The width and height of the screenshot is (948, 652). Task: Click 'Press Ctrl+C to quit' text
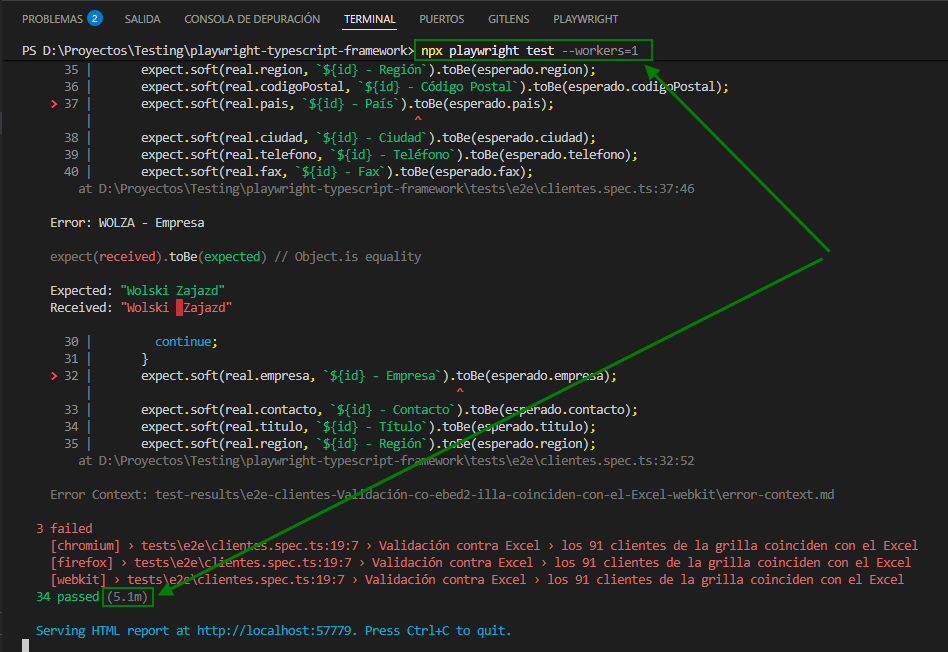438,630
